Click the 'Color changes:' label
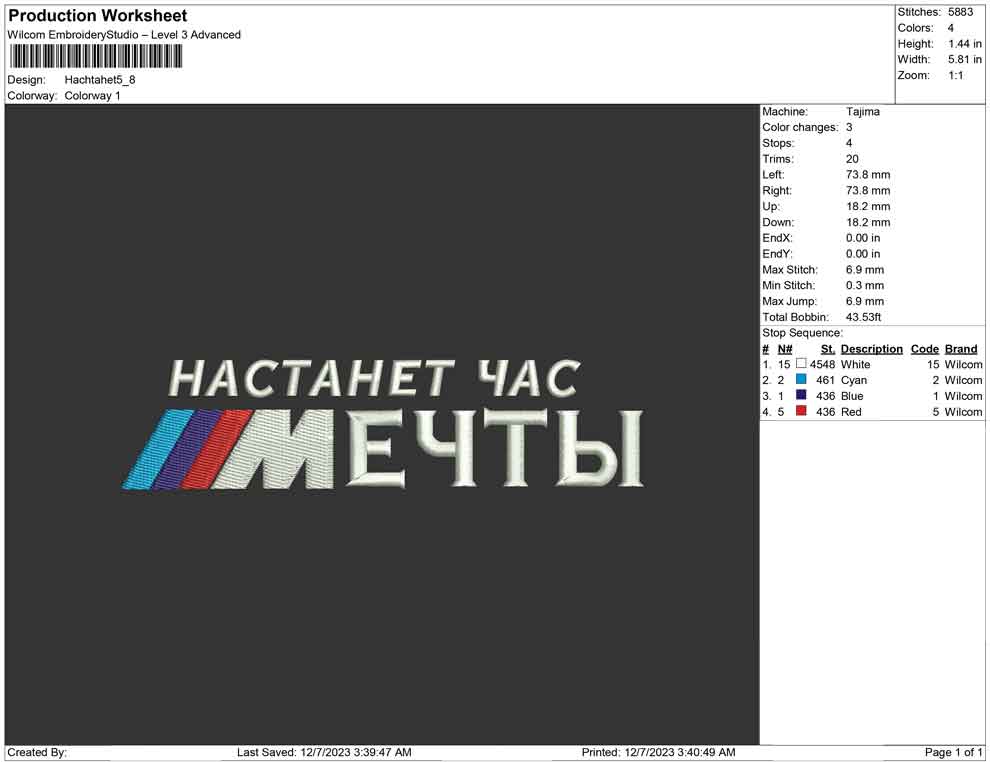 800,127
